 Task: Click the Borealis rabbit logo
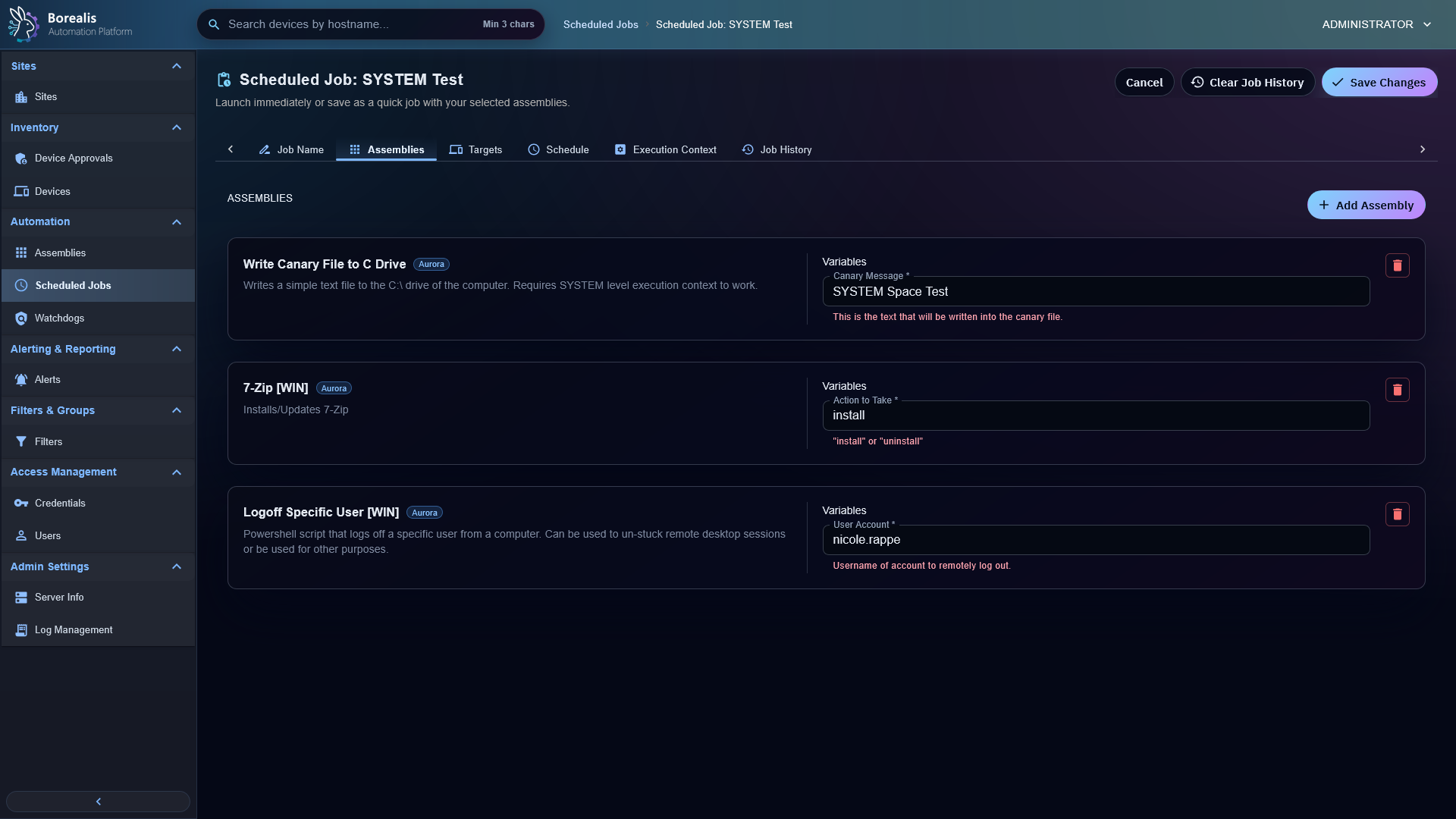tap(23, 24)
